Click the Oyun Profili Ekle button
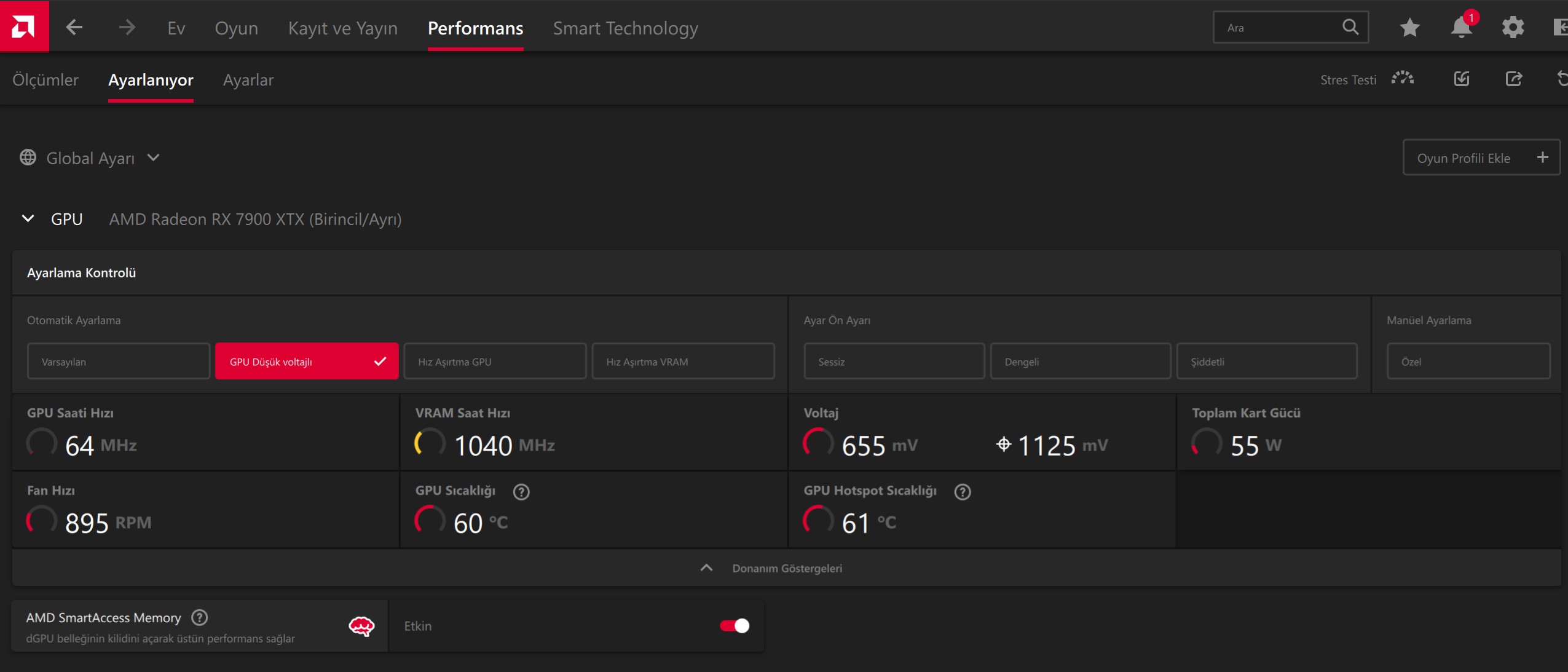1568x672 pixels. pos(1481,157)
